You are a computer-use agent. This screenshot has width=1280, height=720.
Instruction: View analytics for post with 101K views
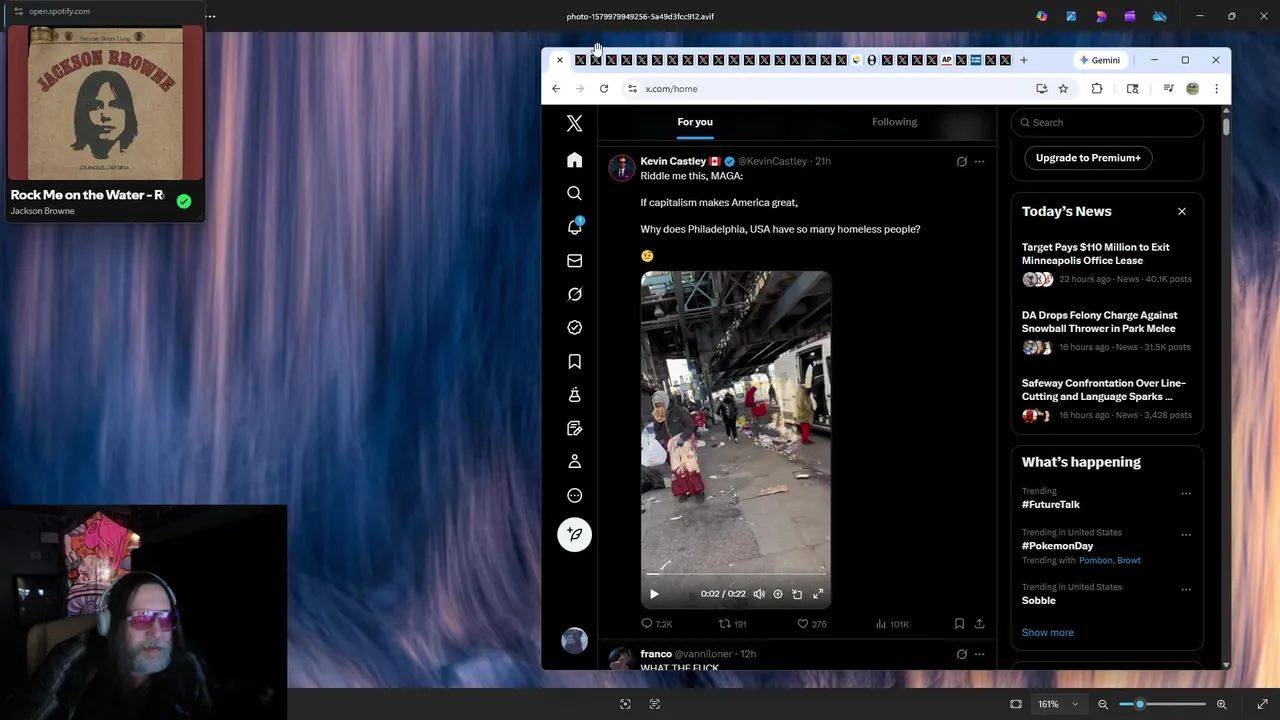(x=892, y=624)
